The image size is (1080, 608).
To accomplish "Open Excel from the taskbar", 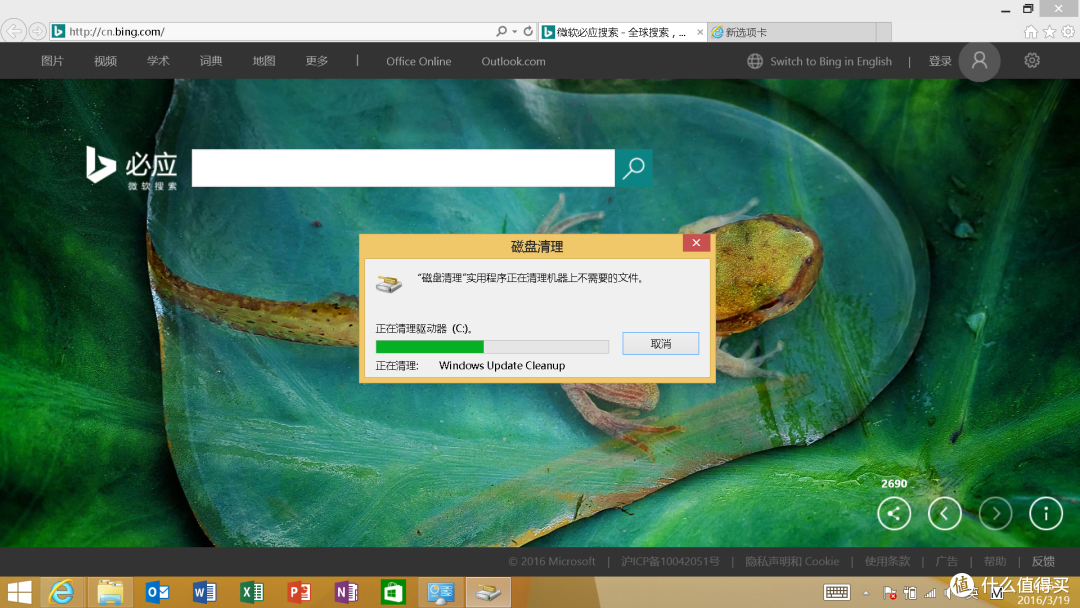I will (251, 592).
